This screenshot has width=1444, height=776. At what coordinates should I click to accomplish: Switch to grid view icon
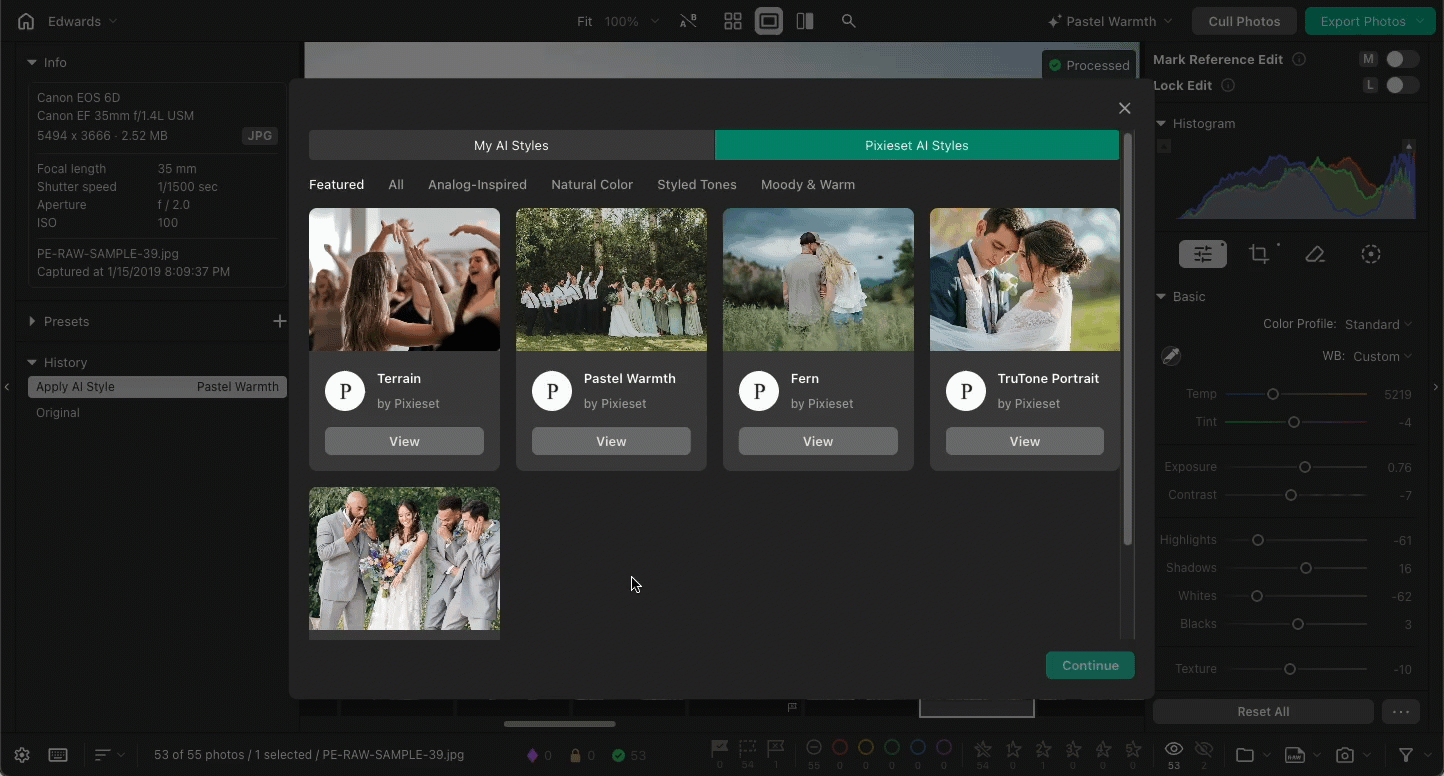[x=733, y=21]
